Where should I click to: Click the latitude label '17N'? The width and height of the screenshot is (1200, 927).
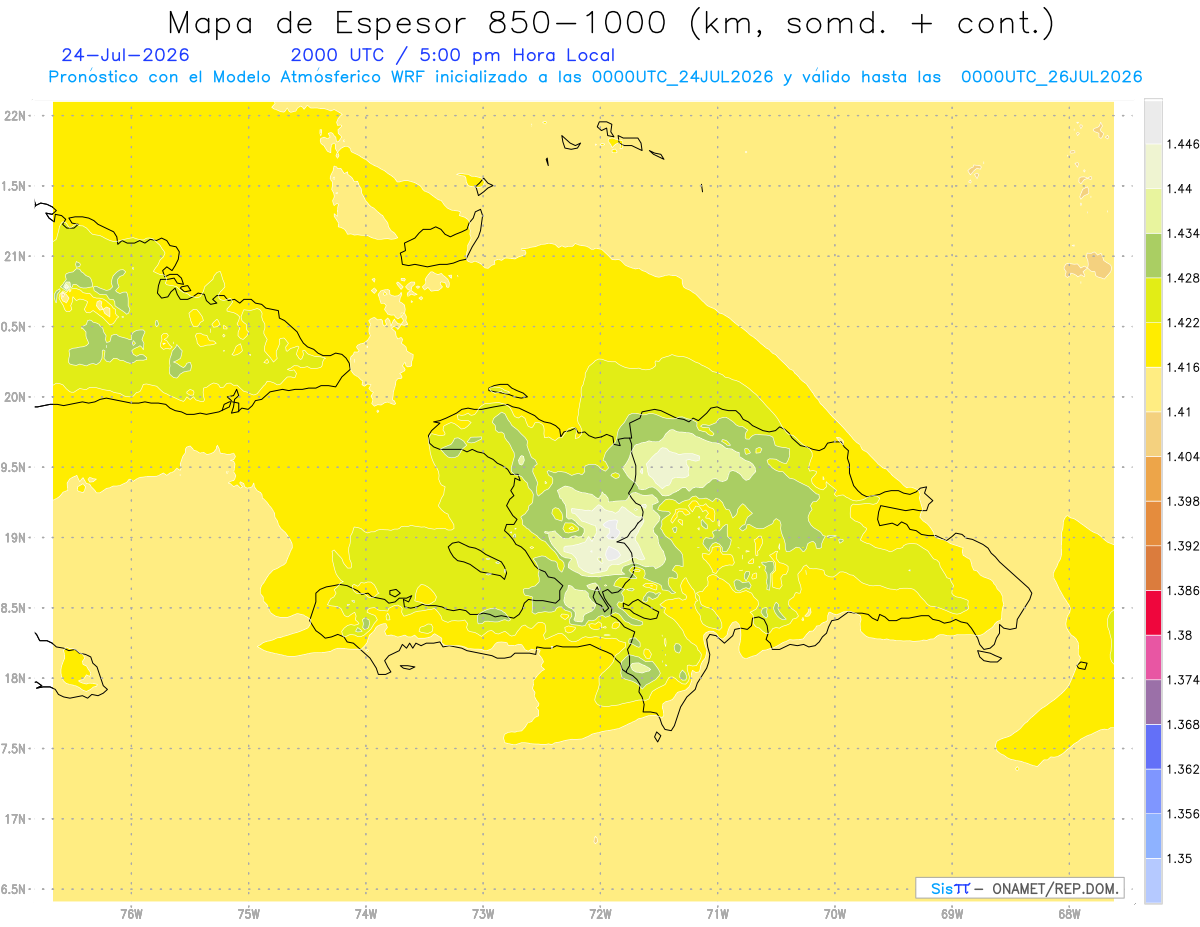pyautogui.click(x=15, y=819)
